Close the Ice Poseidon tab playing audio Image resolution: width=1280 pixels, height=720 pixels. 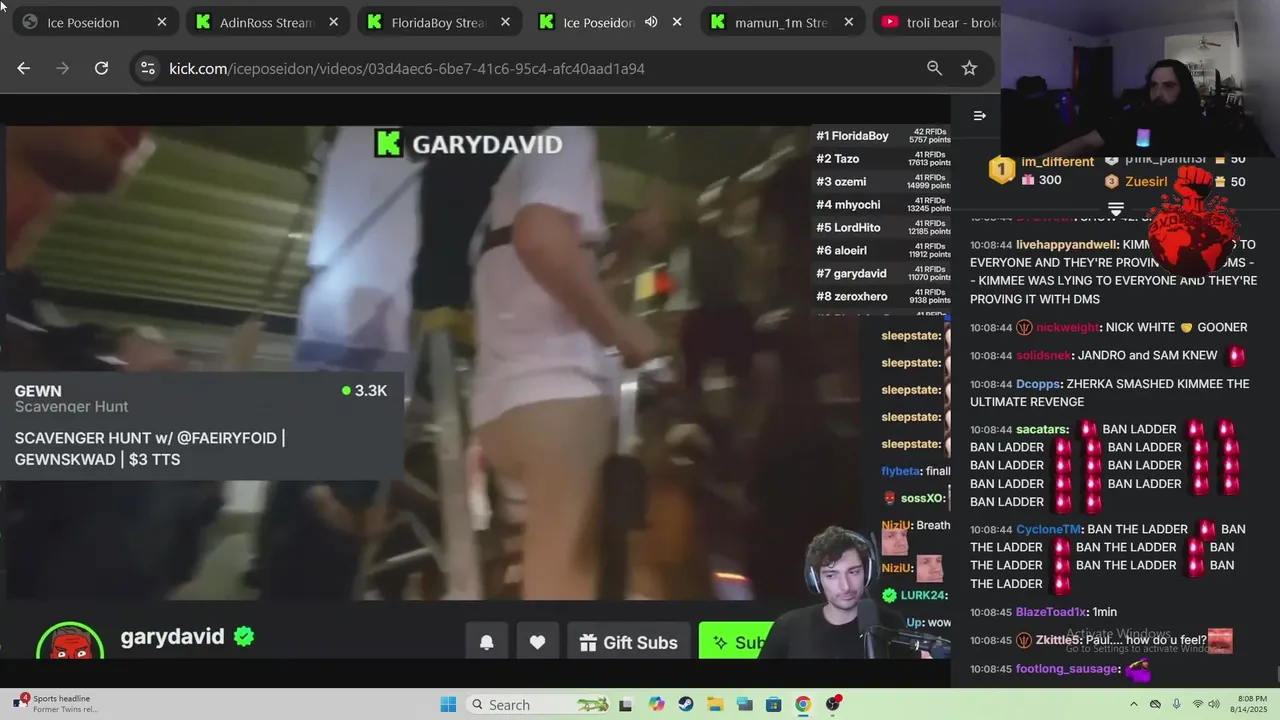[x=677, y=22]
